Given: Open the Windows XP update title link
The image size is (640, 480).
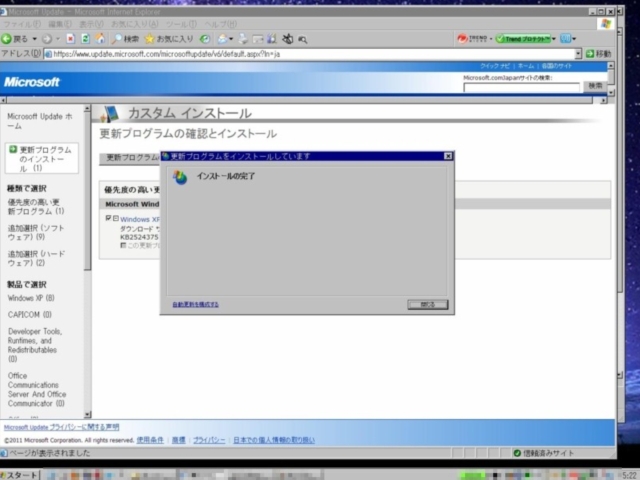Looking at the screenshot, I should [x=140, y=219].
